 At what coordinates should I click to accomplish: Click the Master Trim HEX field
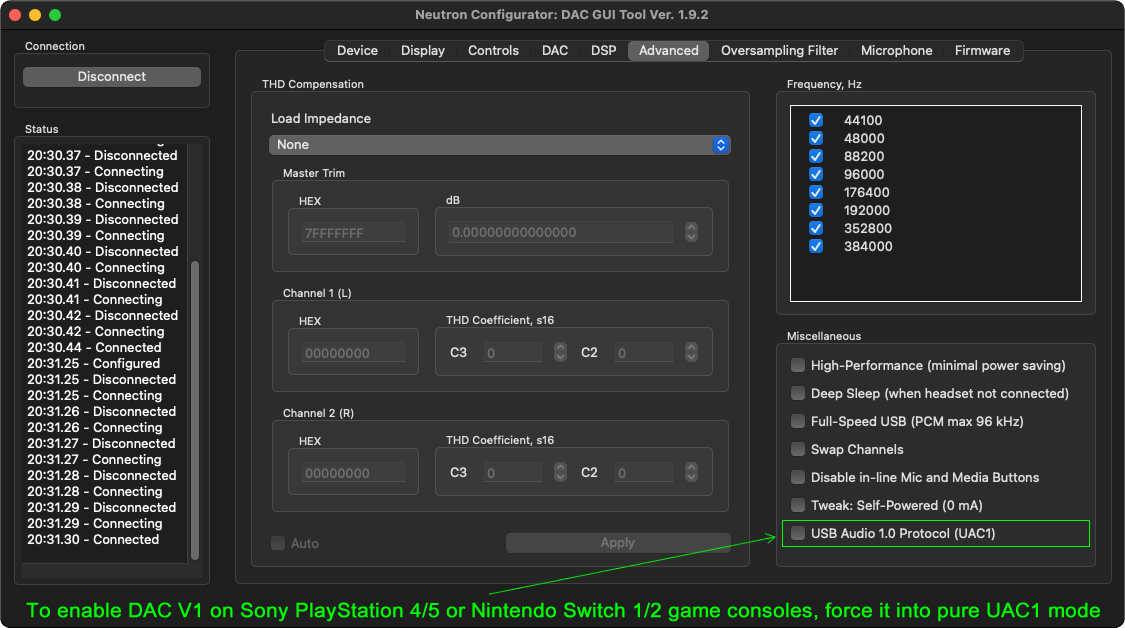coord(353,233)
